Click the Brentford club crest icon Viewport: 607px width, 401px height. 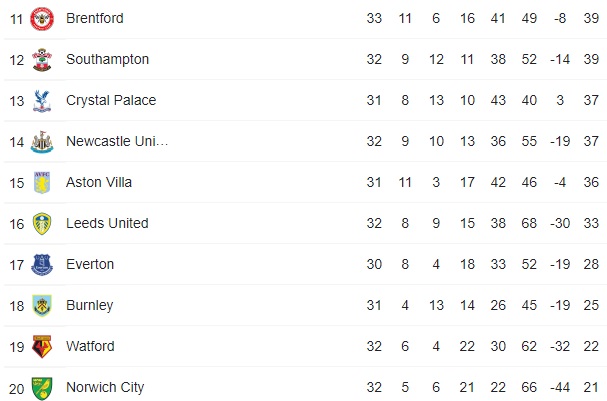[41, 19]
